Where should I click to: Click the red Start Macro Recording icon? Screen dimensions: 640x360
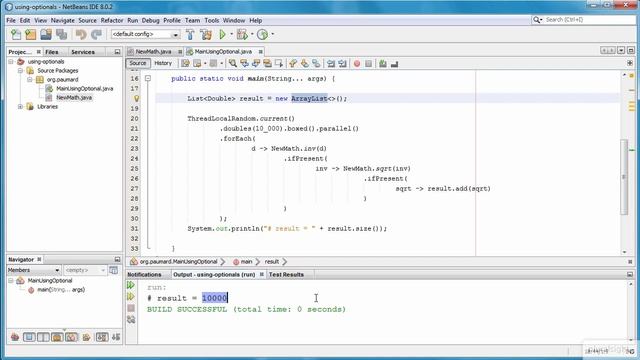[357, 64]
